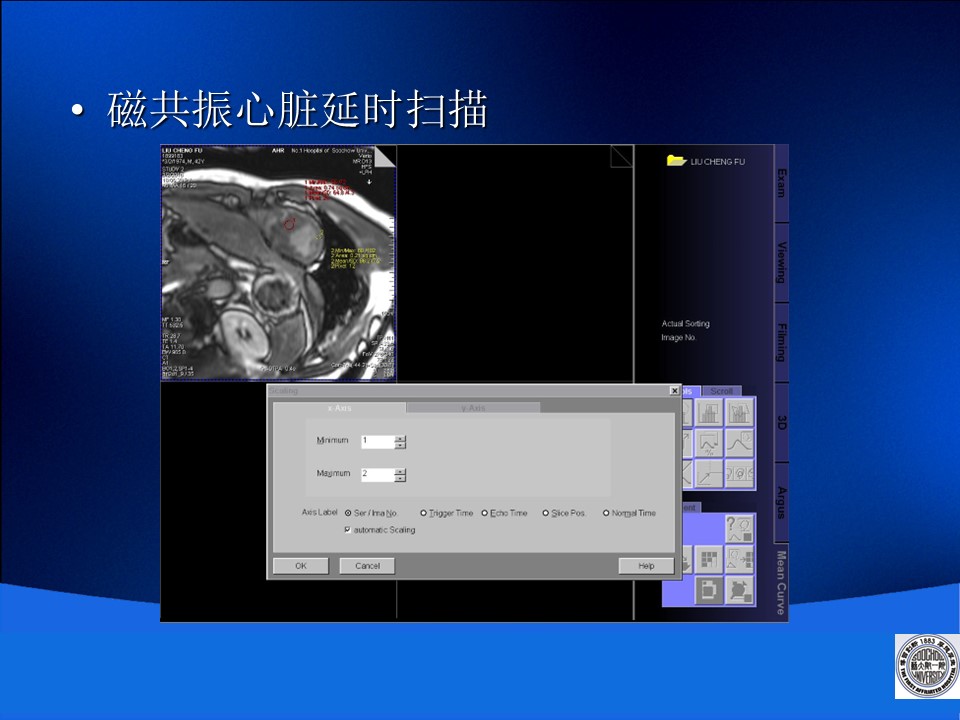Screen dimensions: 960x720
Task: Click the "Actual Sorting" label
Action: click(x=685, y=323)
